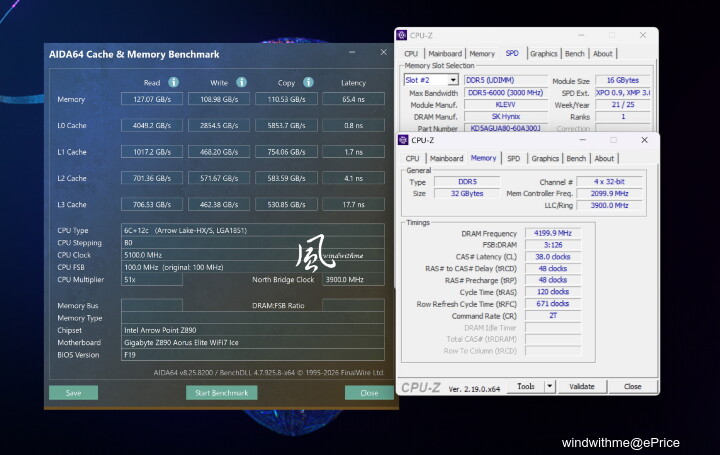Select Mainboard tab in back CPU-Z window
720x455 pixels.
[445, 54]
